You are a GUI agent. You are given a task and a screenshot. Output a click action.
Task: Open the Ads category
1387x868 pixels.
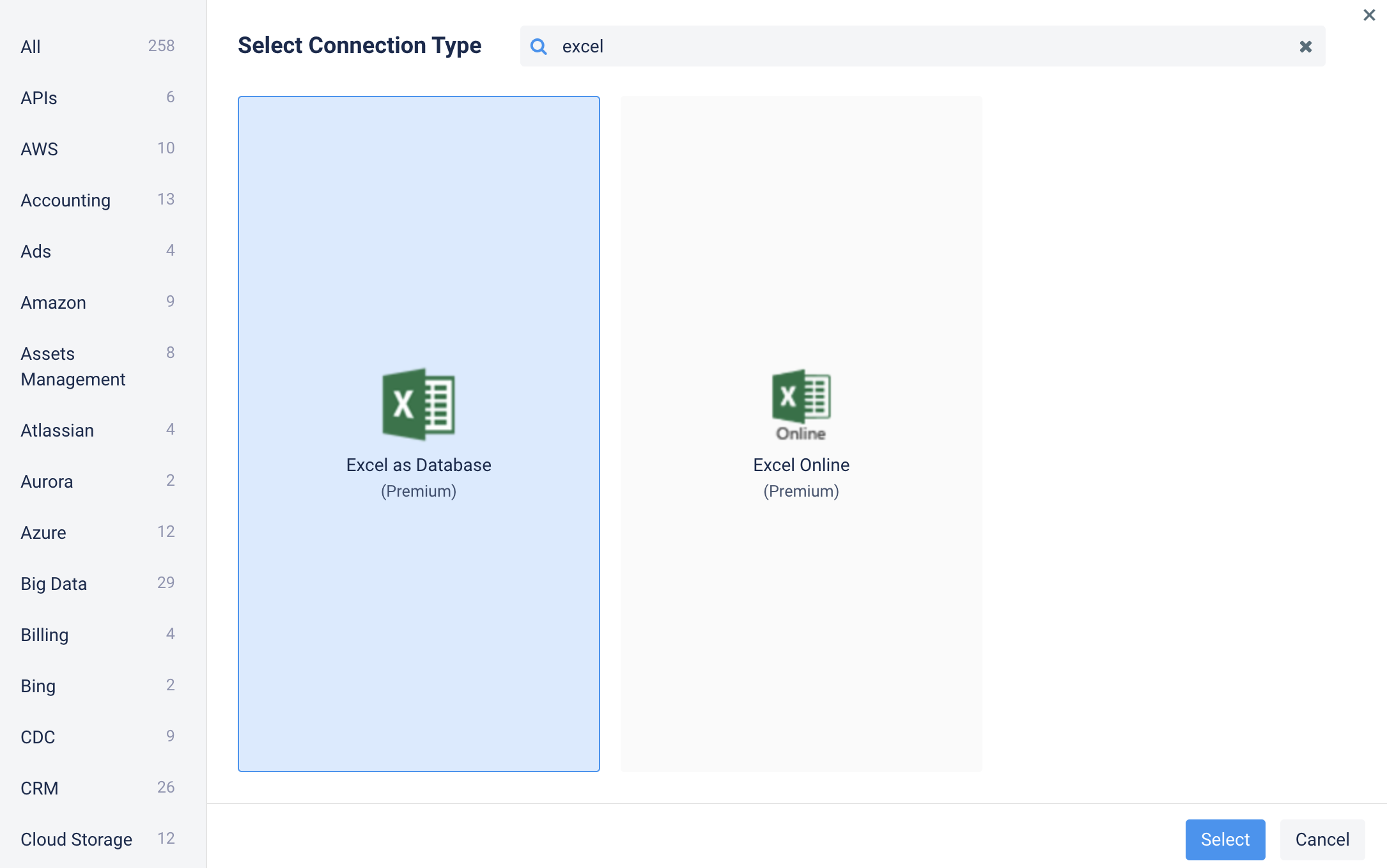(98, 251)
